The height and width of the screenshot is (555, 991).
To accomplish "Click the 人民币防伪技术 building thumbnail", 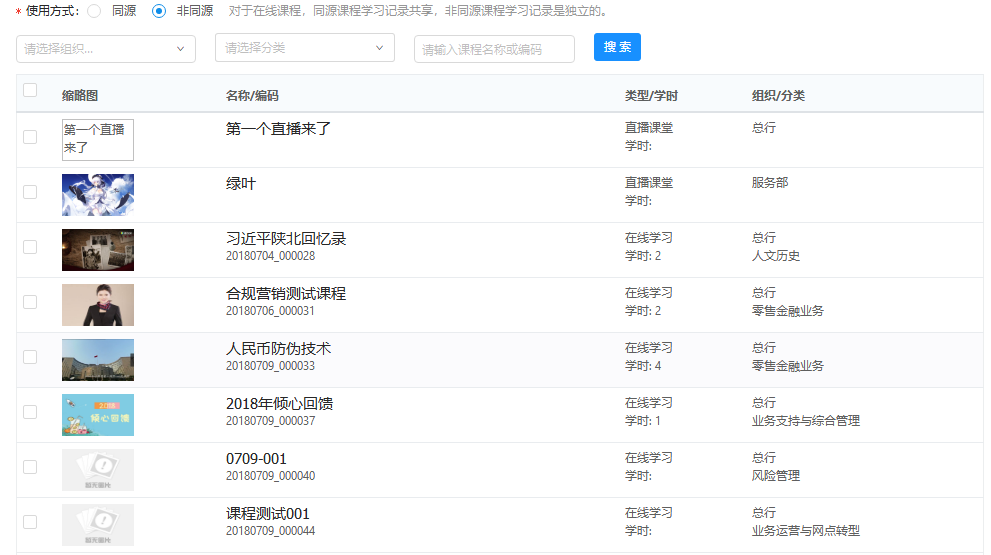I will [x=97, y=360].
